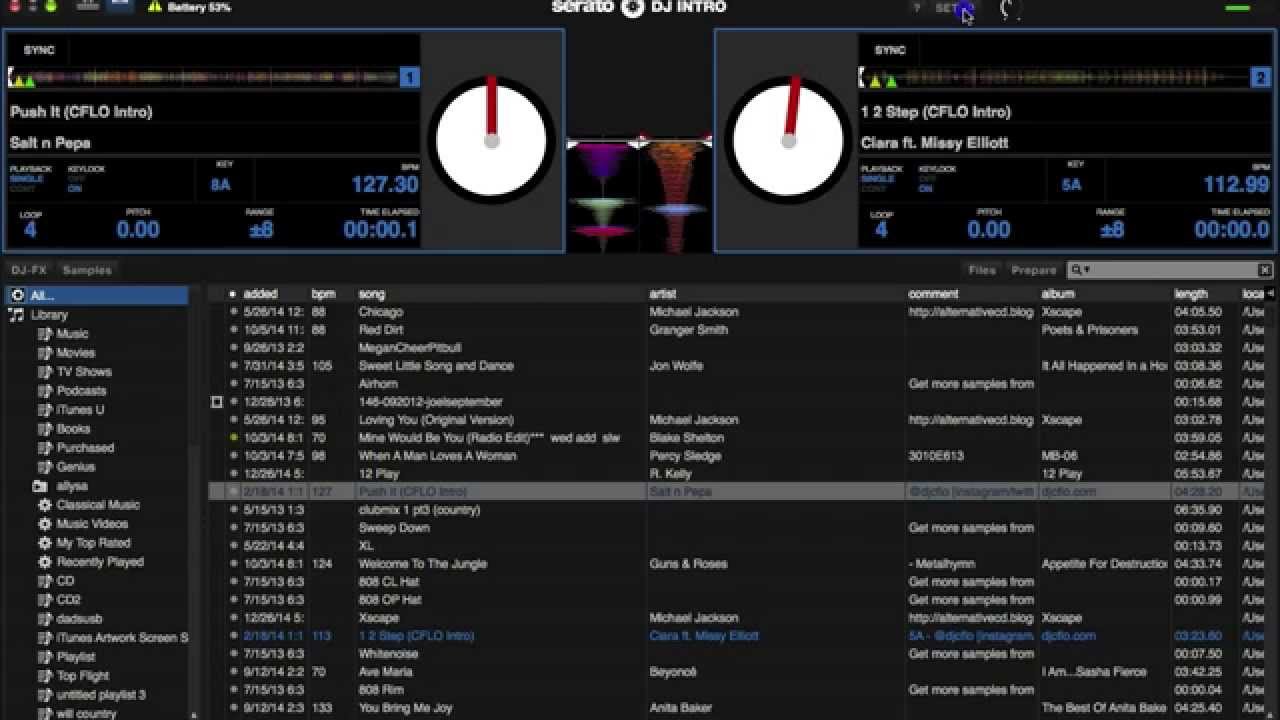Image resolution: width=1280 pixels, height=720 pixels.
Task: Set deck 2 playback to CONT
Action: [873, 189]
